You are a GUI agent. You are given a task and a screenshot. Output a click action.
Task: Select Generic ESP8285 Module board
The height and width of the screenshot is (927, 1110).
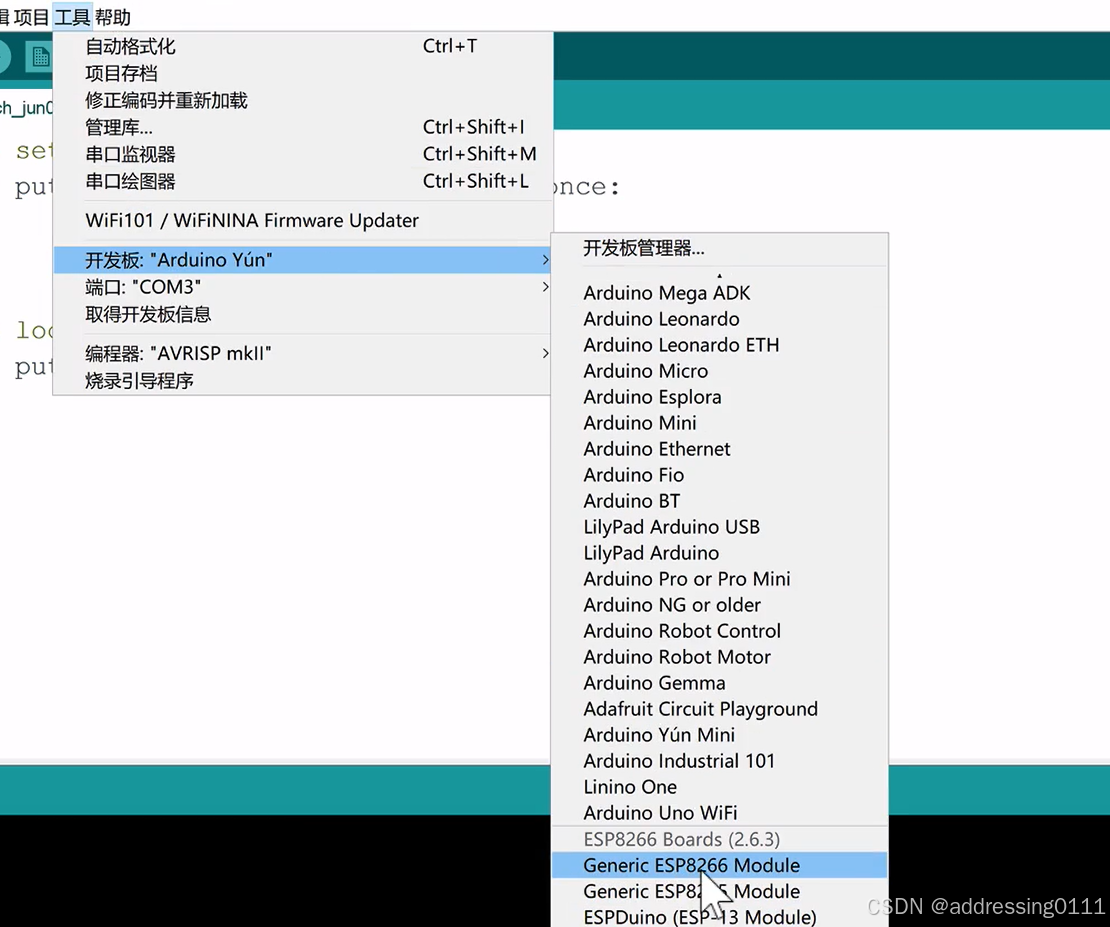[x=719, y=892]
